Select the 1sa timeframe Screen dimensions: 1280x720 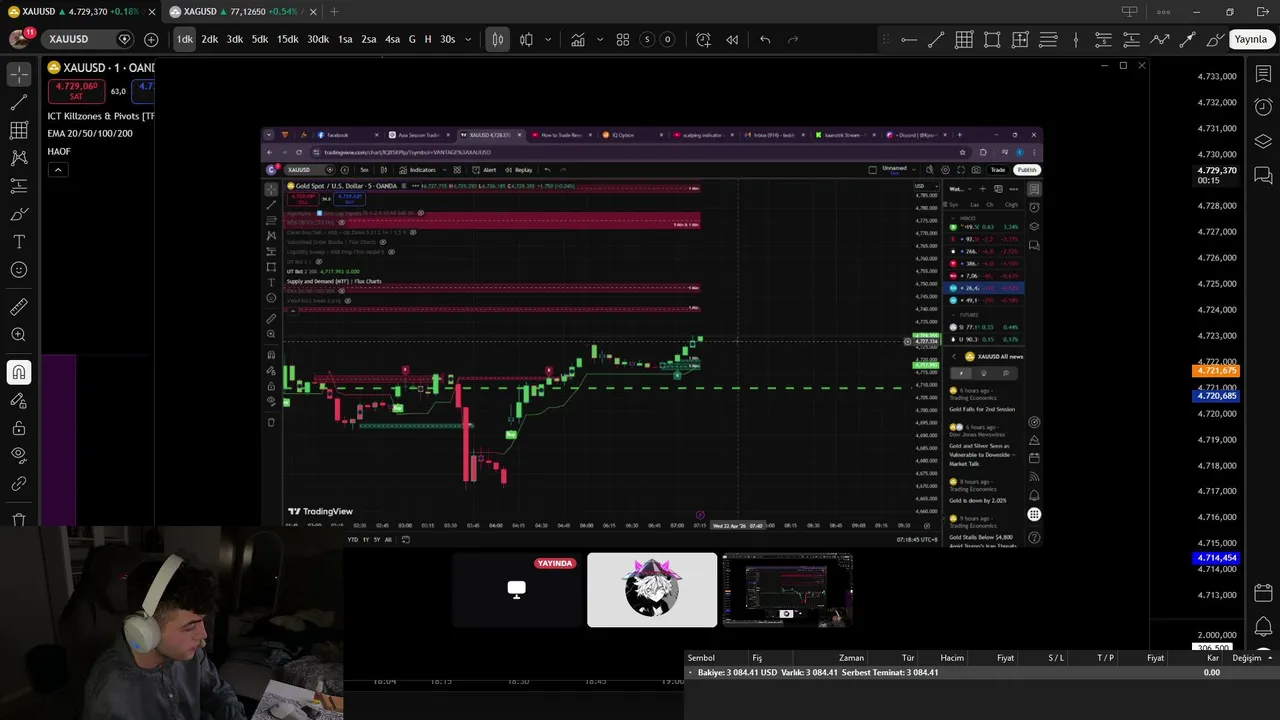click(345, 39)
